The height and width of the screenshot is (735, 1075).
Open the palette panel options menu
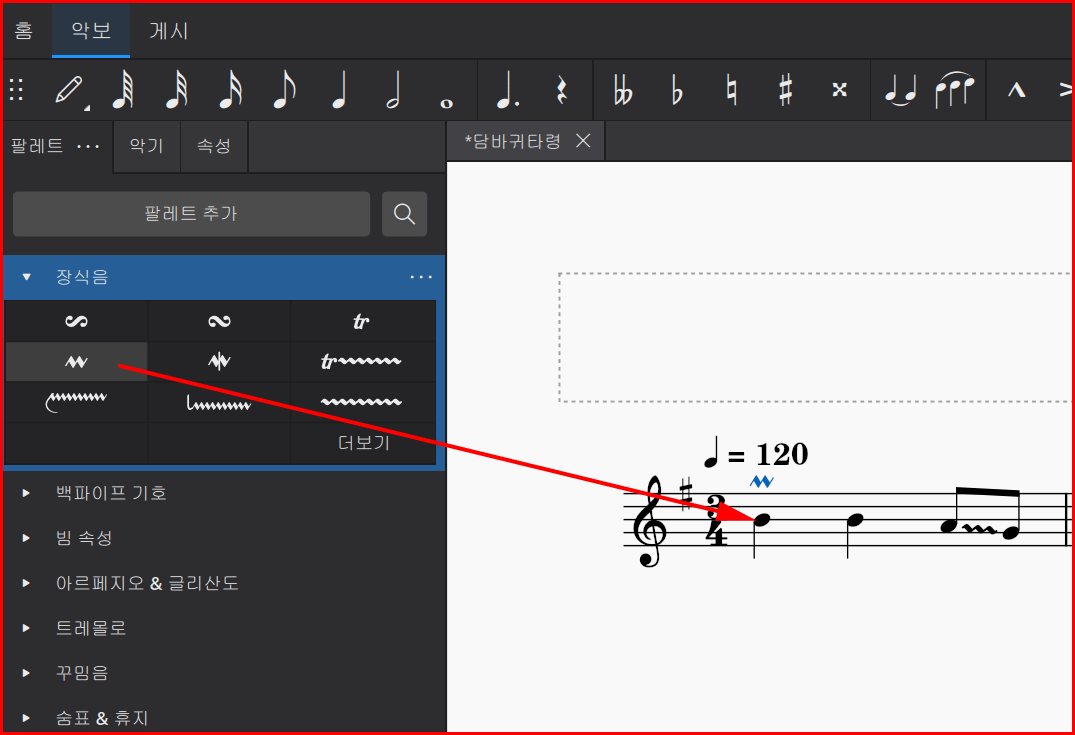[x=88, y=146]
